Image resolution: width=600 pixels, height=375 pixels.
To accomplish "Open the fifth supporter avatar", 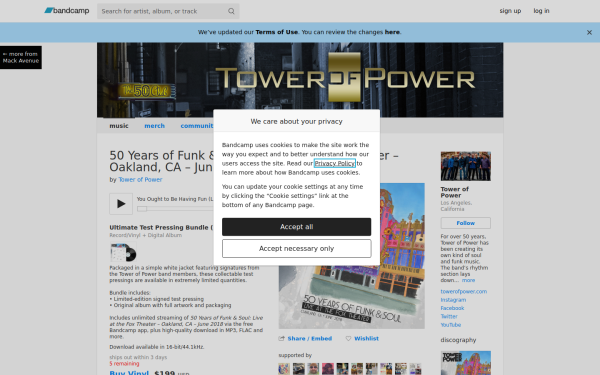I will coord(342,369).
